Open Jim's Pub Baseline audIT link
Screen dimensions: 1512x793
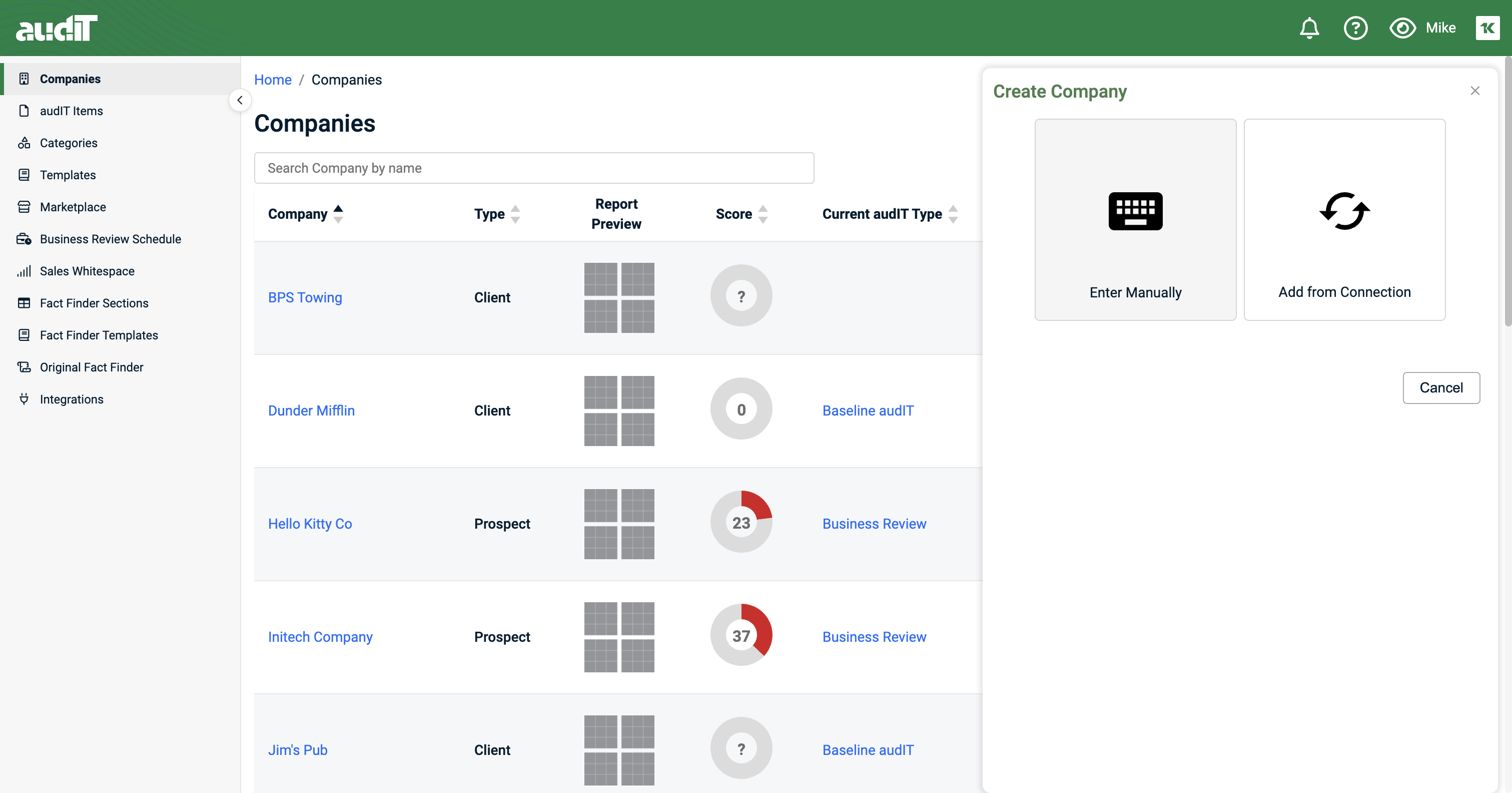(x=868, y=750)
